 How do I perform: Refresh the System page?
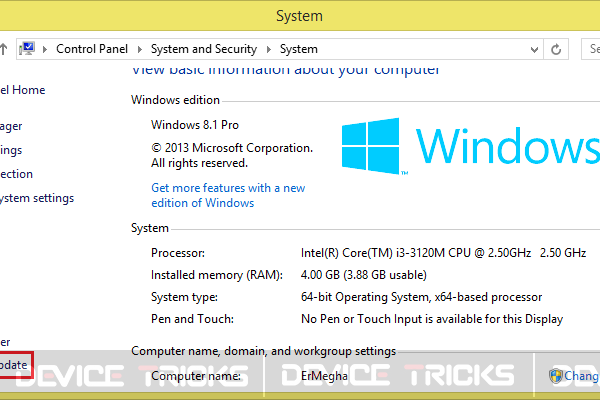[556, 49]
